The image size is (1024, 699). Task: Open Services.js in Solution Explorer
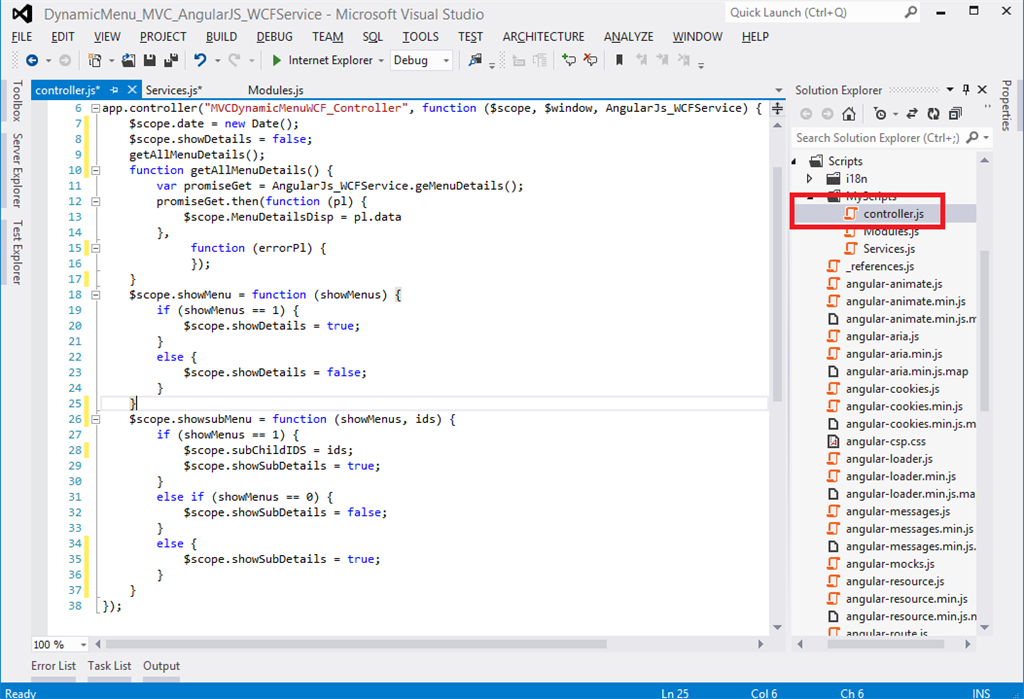coord(888,249)
